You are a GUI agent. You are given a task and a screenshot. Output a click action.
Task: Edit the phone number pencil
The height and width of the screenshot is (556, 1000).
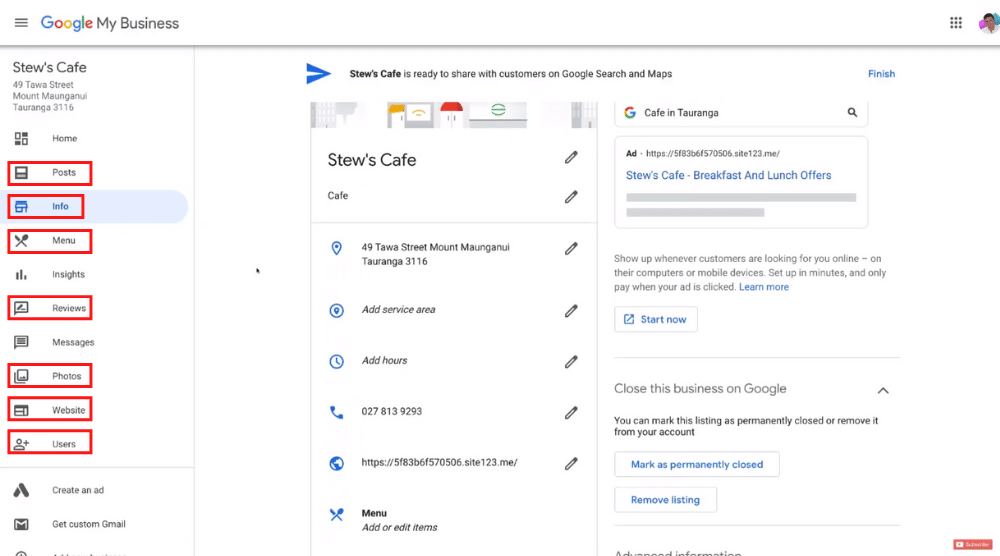click(x=571, y=413)
